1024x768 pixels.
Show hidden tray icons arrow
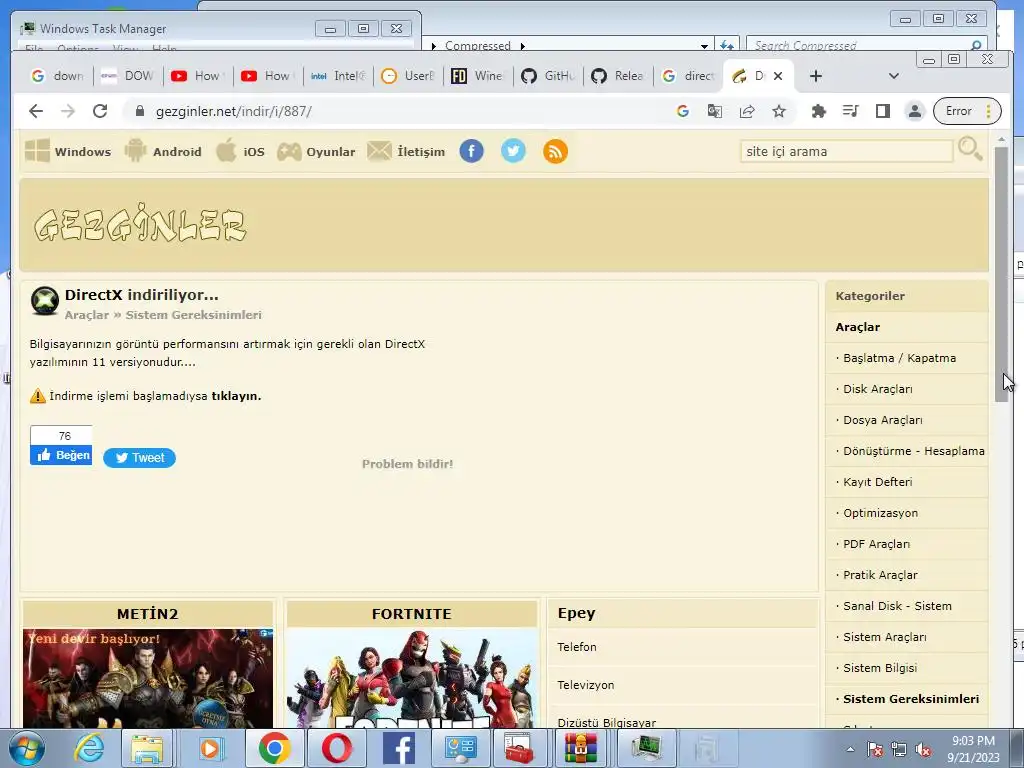850,749
